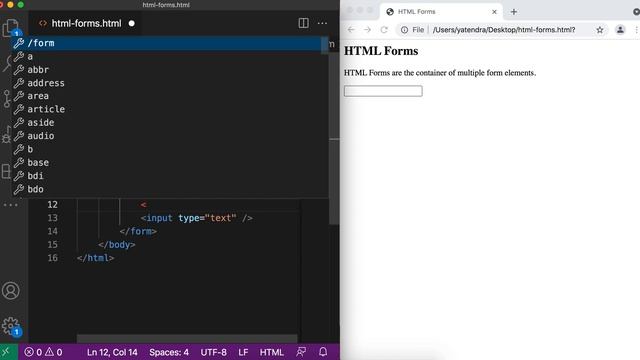Select the HTML Forms browser tab
Image resolution: width=640 pixels, height=360 pixels.
tap(442, 12)
